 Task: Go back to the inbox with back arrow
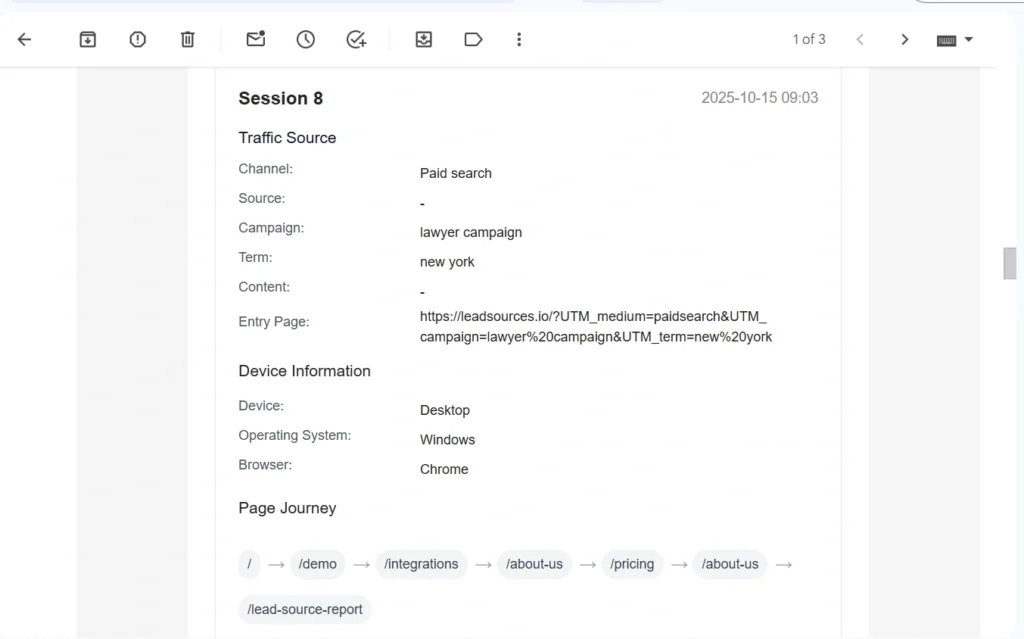25,40
